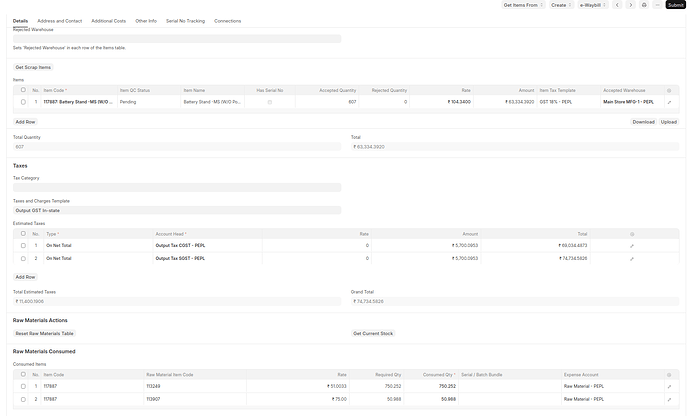Select checkbox for Battery Stand item row
The image size is (690, 416).
point(23,102)
